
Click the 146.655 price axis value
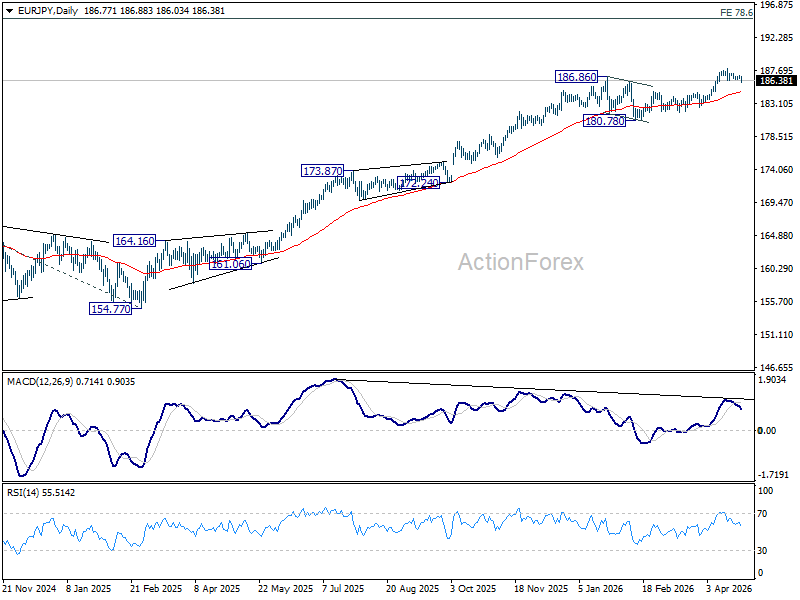coord(777,367)
